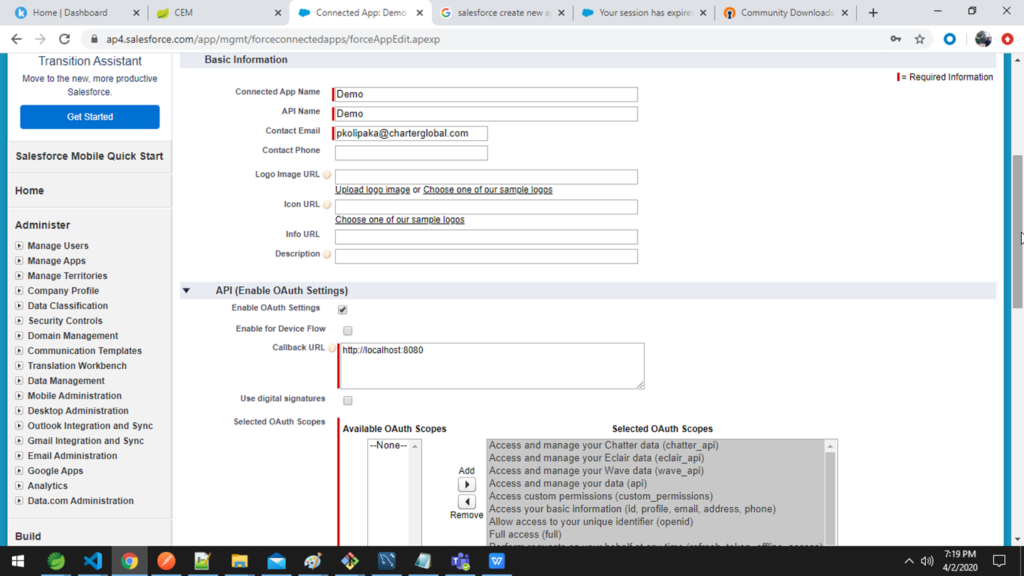Open Home in the sidebar
The width and height of the screenshot is (1024, 576).
[x=29, y=191]
